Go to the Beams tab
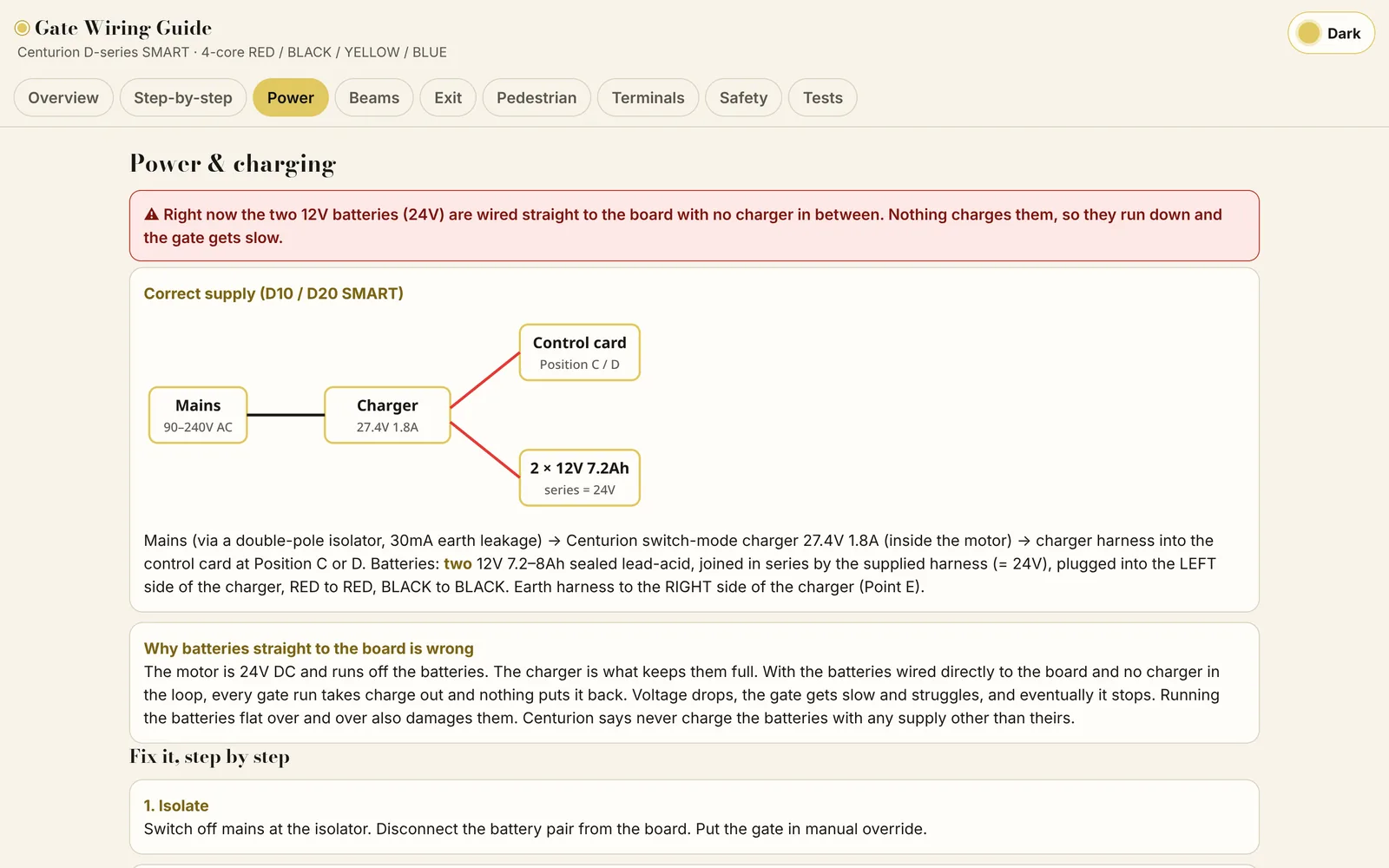This screenshot has height=868, width=1389. pos(374,97)
